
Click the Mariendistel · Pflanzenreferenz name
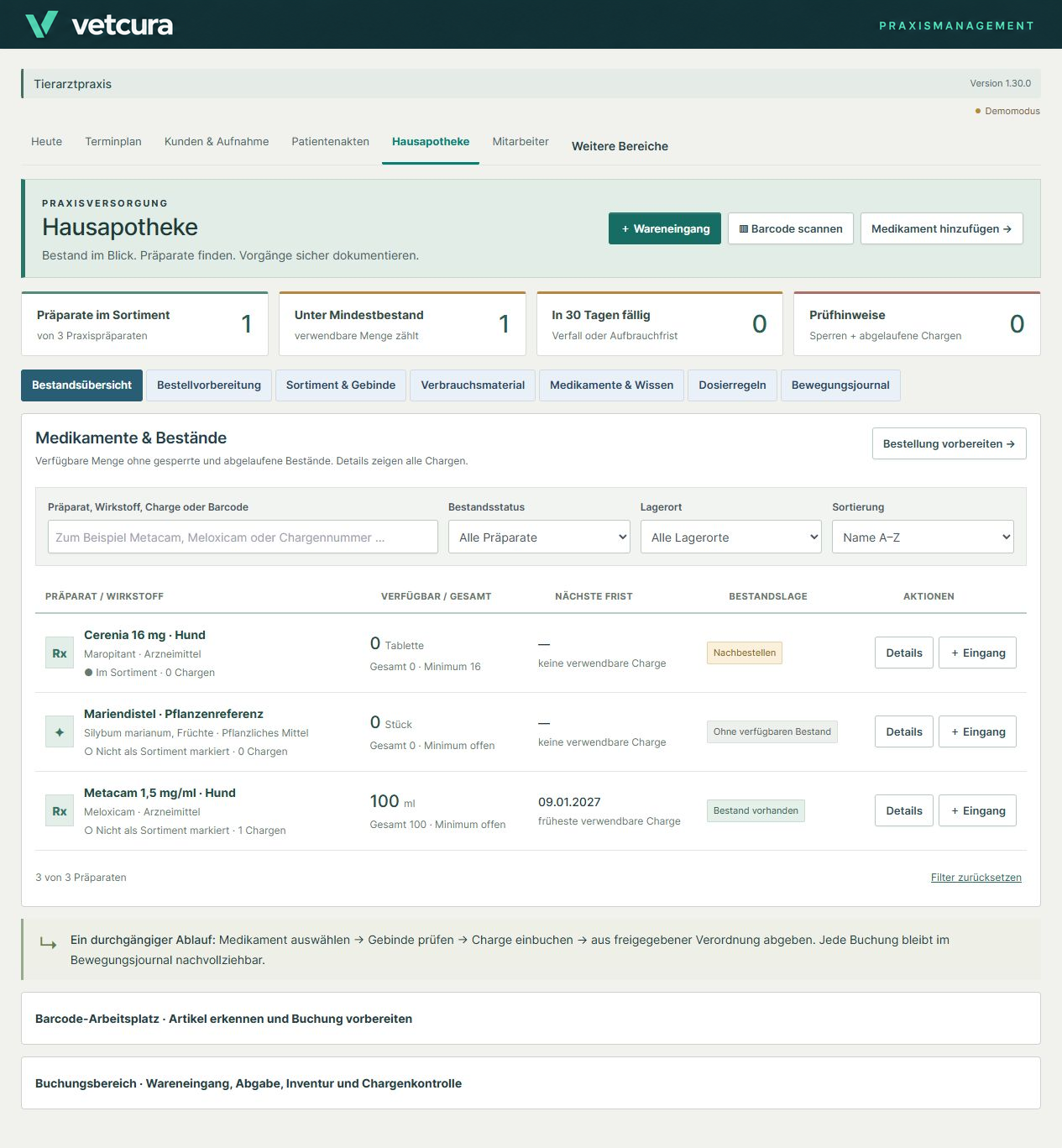click(x=174, y=714)
